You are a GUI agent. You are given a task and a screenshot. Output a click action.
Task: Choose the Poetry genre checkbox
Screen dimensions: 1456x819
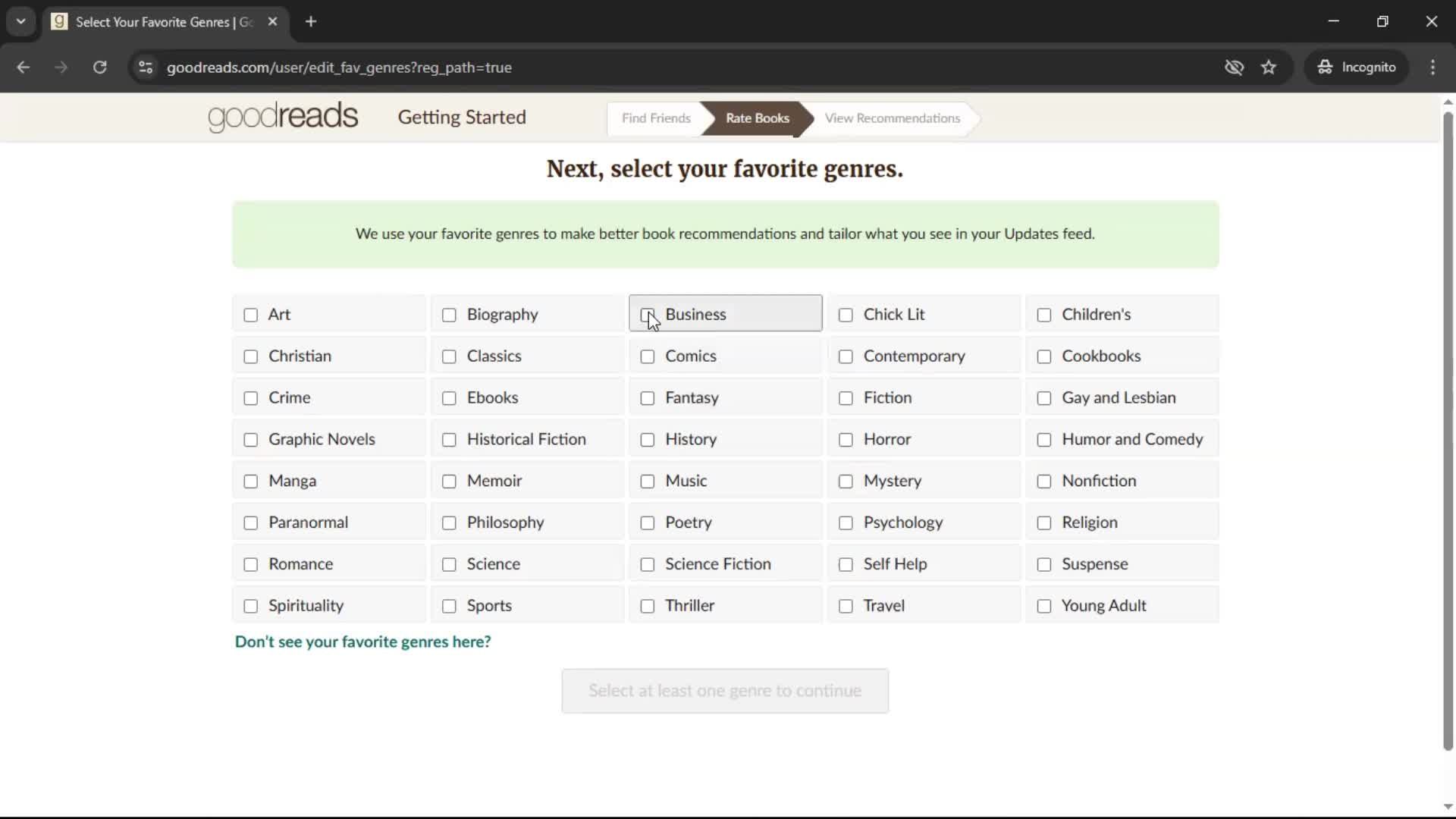coord(648,523)
